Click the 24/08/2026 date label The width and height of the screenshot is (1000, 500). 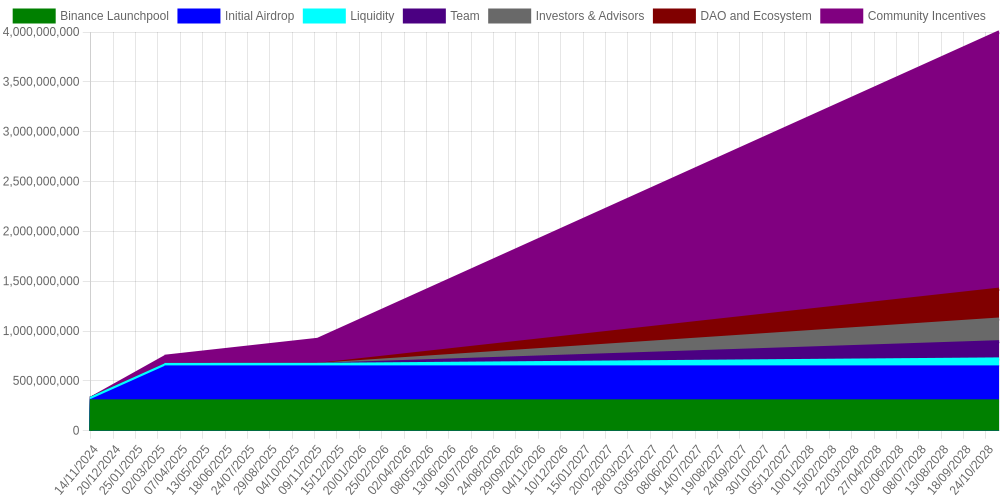pos(479,469)
